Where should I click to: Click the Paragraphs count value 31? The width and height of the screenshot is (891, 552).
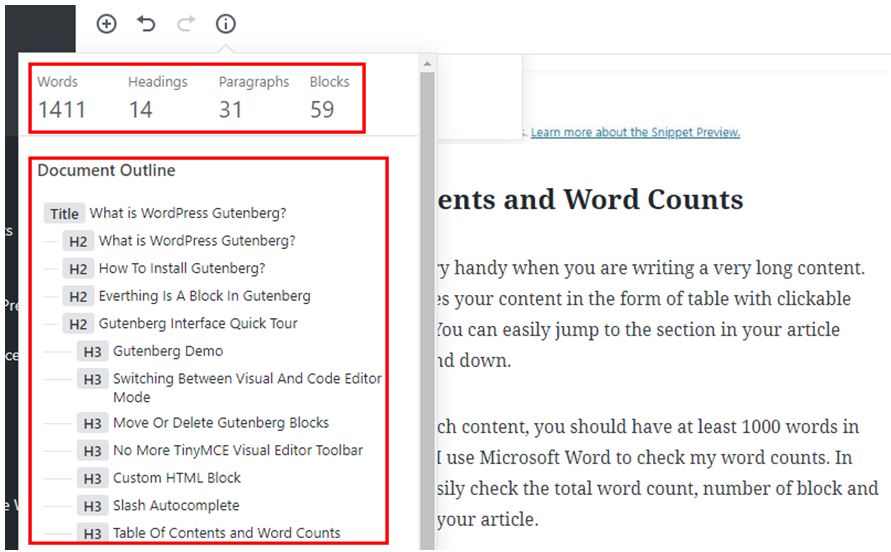(231, 110)
